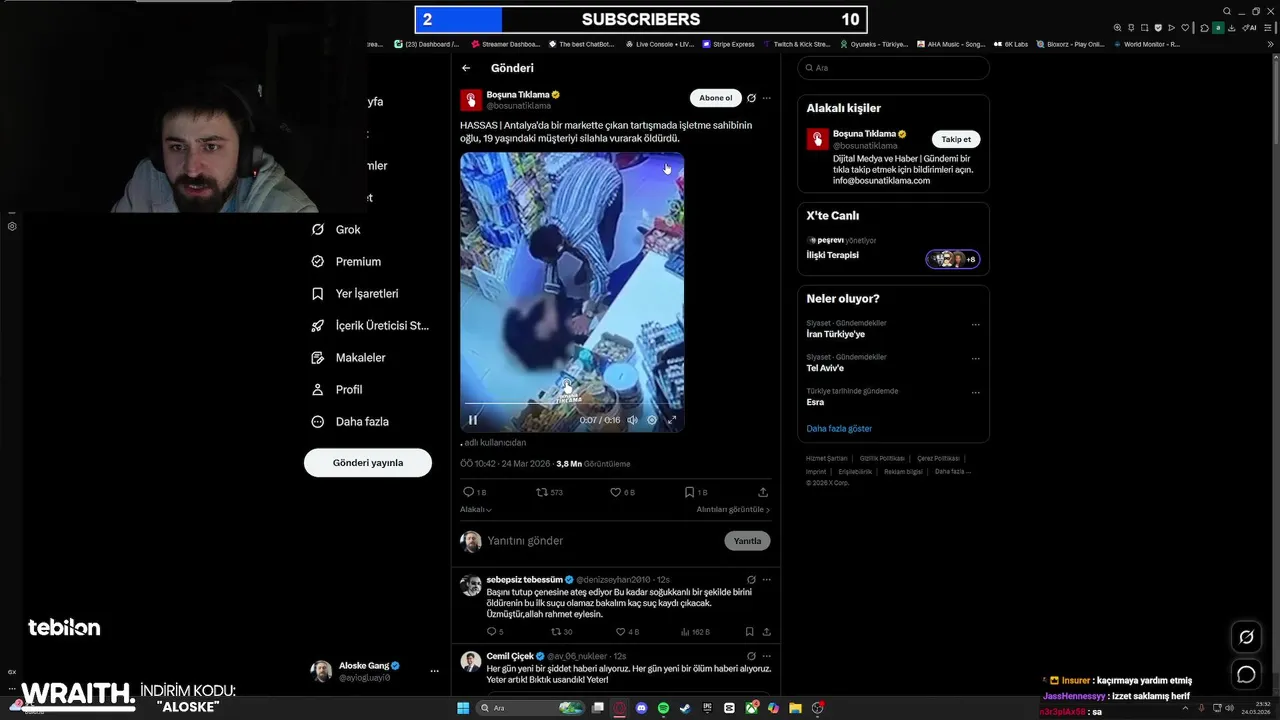Click the Grok icon on Boşuna Tıklama post
Screen dimensions: 1280x720
pyautogui.click(x=751, y=98)
